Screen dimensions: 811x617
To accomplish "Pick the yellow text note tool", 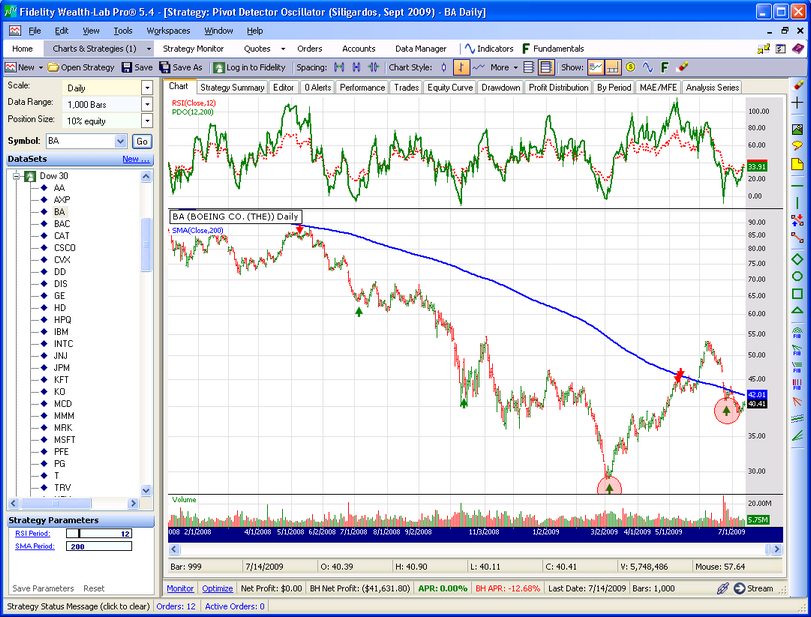I will tap(797, 164).
